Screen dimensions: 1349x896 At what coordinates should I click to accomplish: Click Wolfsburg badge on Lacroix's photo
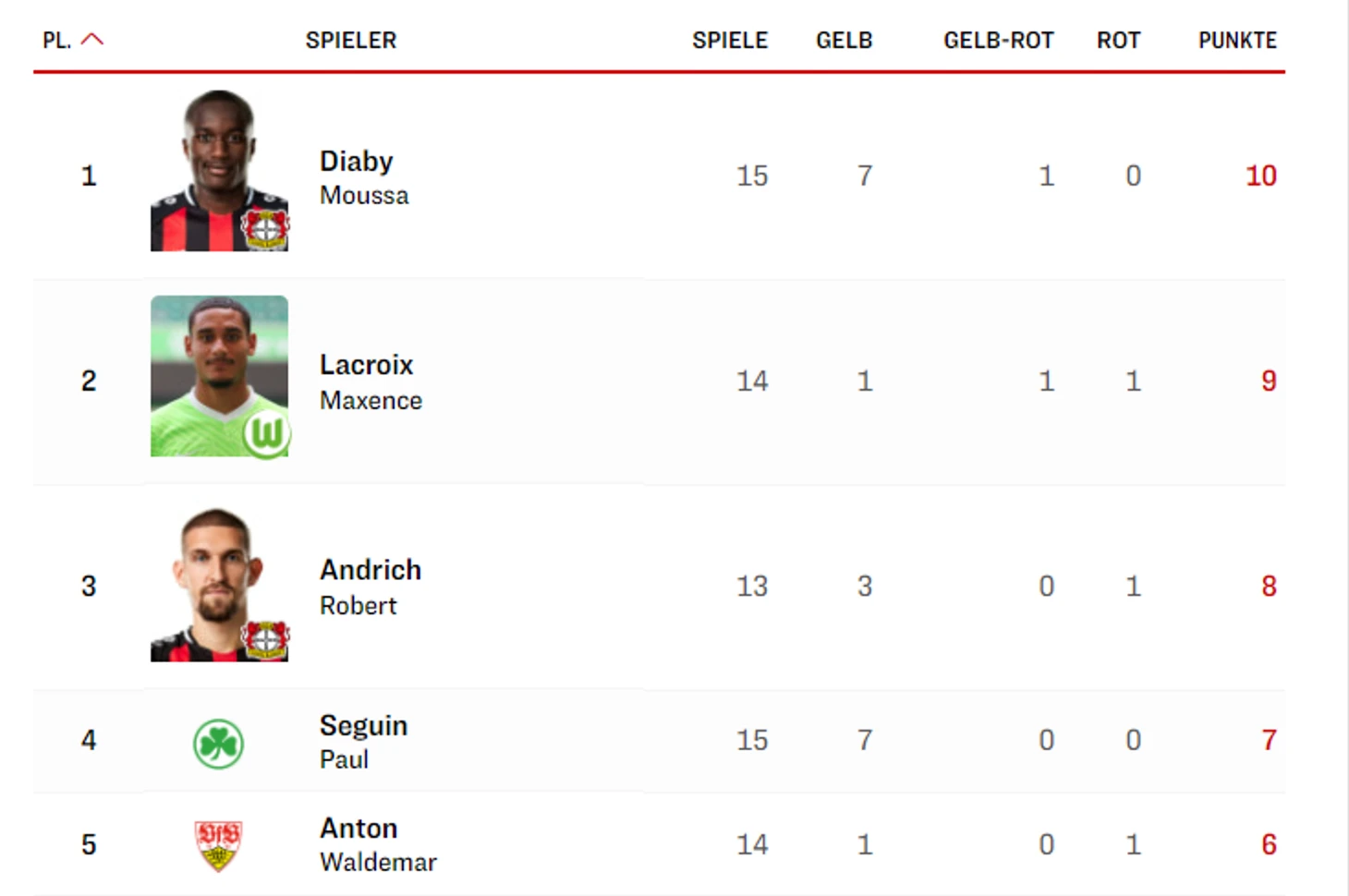click(267, 433)
